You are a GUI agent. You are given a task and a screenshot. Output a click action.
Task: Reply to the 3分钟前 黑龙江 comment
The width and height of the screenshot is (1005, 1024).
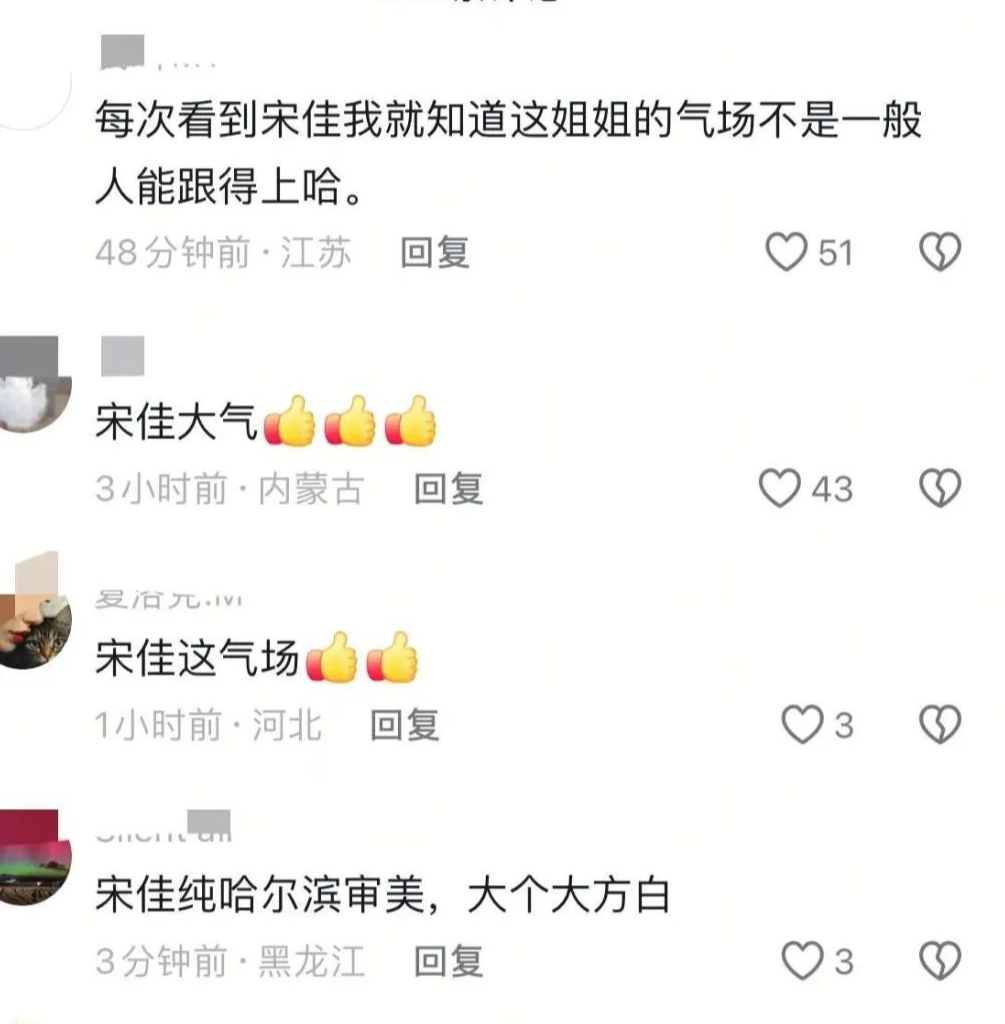[449, 962]
